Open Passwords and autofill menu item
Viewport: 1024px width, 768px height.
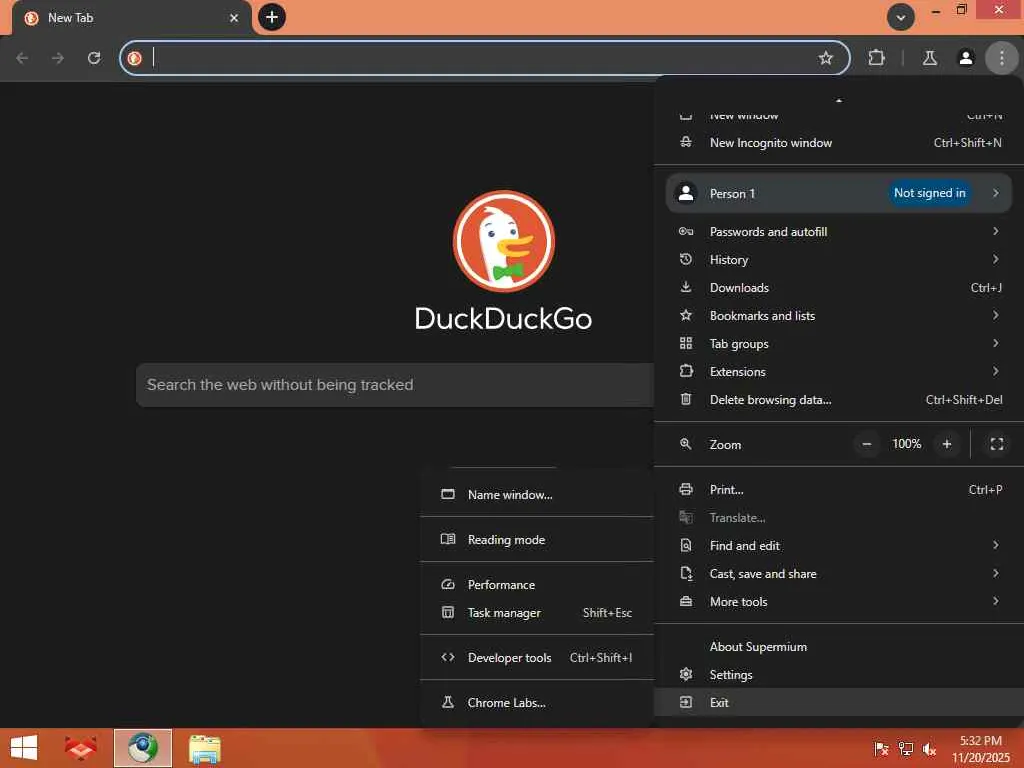point(839,232)
